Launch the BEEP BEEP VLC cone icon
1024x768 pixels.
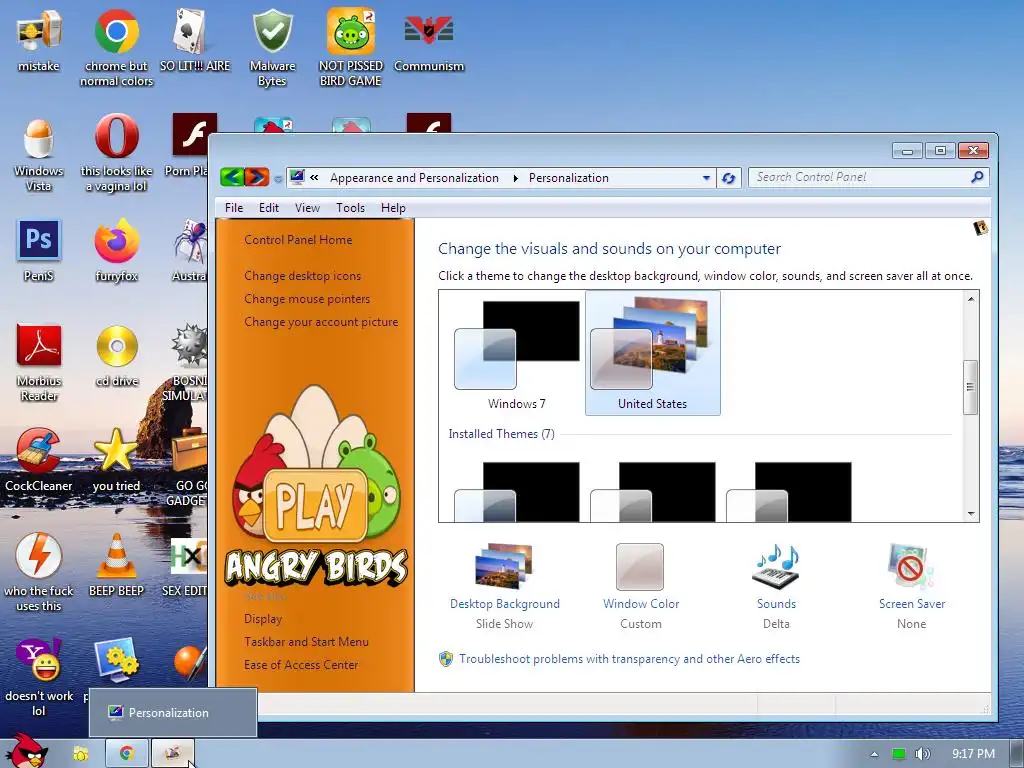(x=116, y=565)
